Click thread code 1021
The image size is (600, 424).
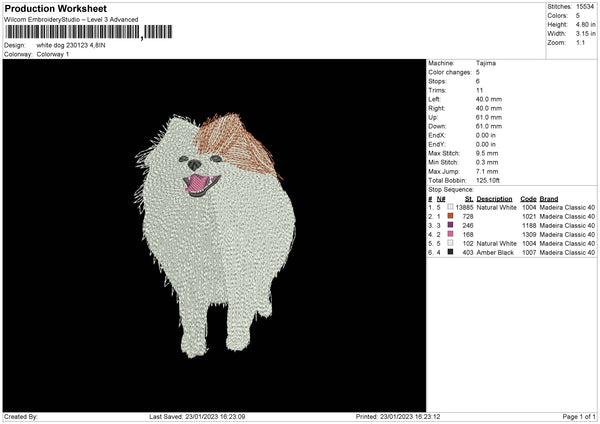coord(529,217)
